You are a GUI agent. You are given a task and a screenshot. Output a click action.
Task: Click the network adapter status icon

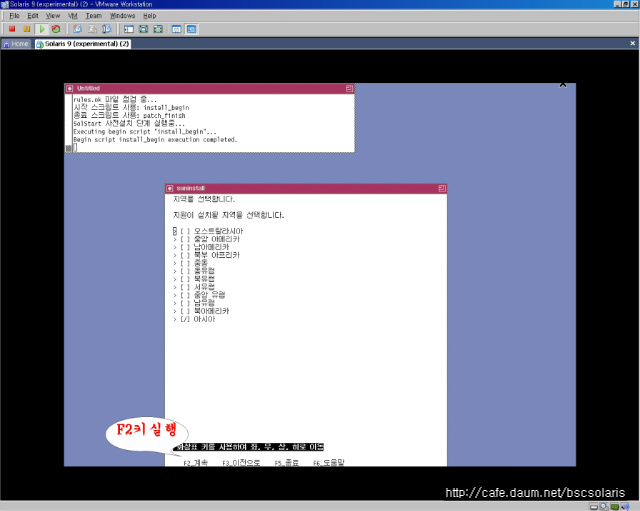(x=615, y=507)
